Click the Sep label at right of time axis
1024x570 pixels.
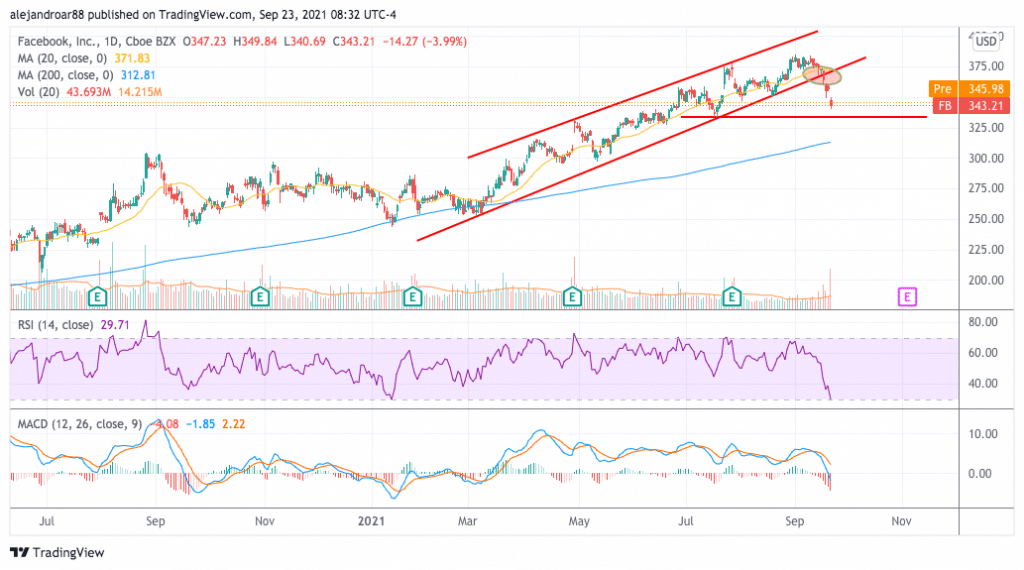point(794,521)
